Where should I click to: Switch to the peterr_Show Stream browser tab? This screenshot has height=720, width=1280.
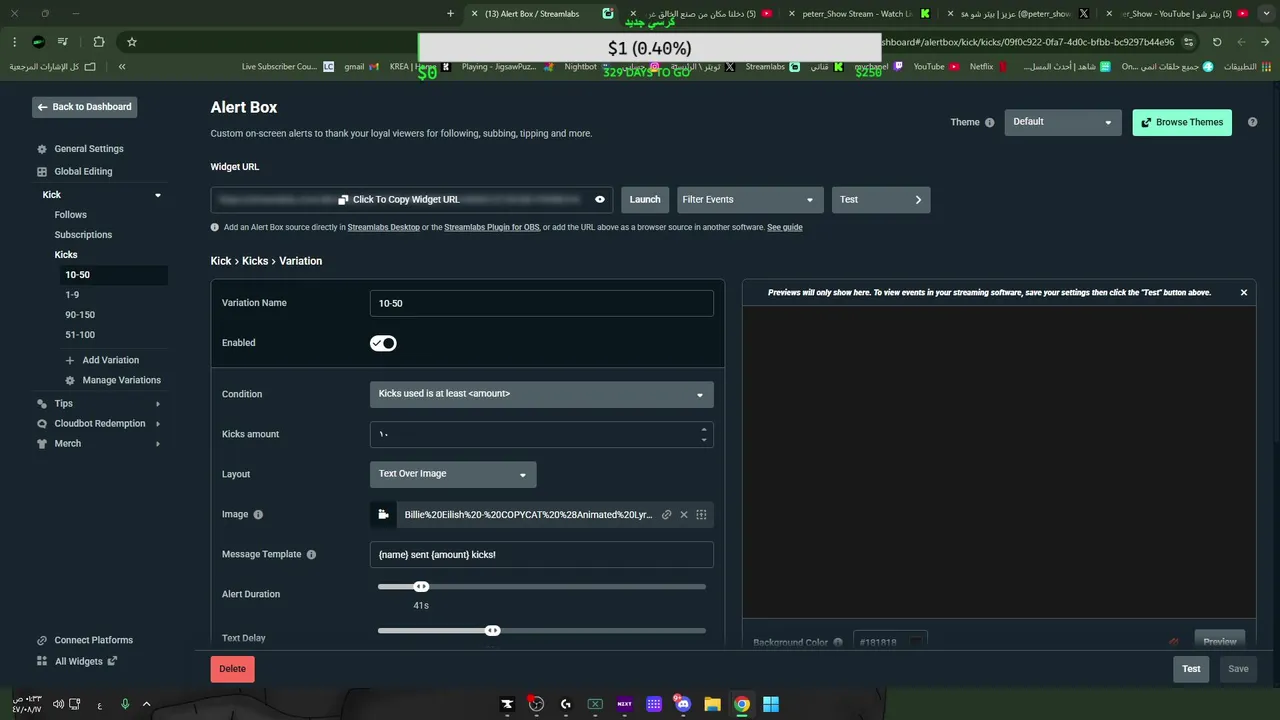pos(857,14)
